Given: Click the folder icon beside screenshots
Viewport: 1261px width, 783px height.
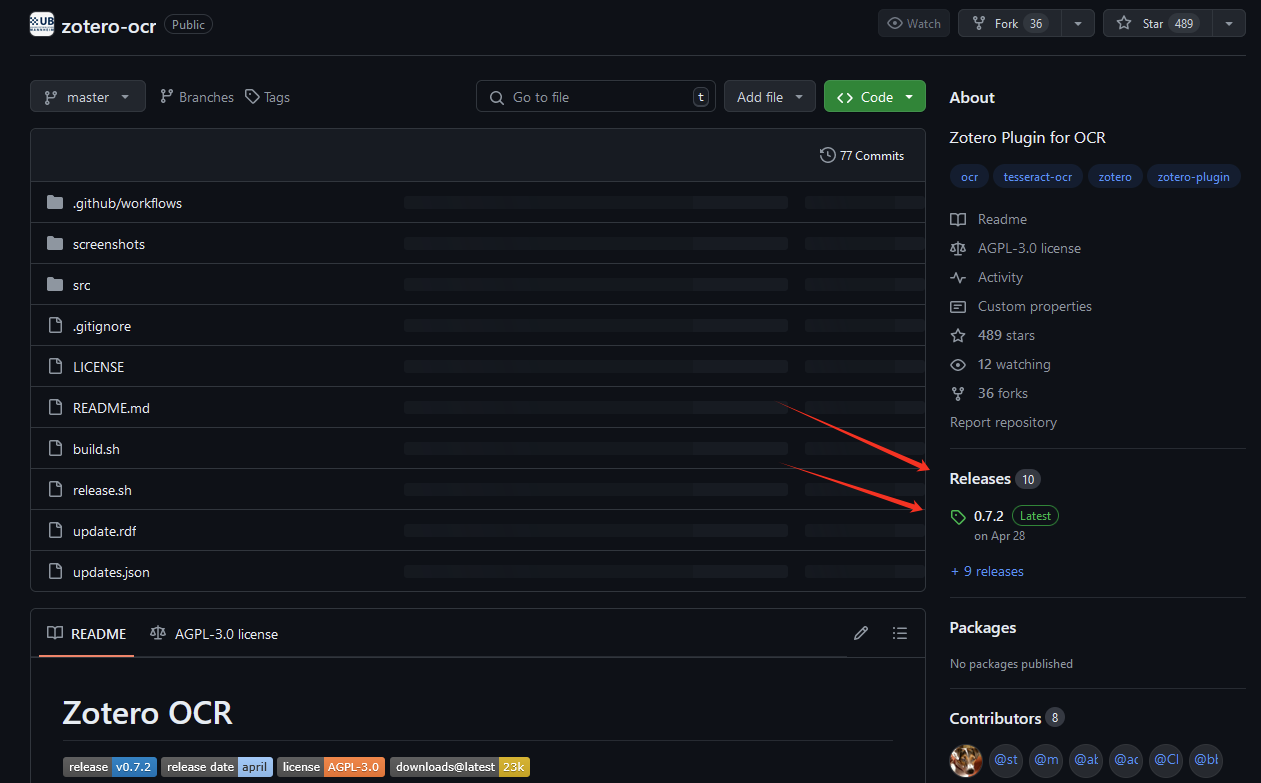Looking at the screenshot, I should pyautogui.click(x=55, y=244).
